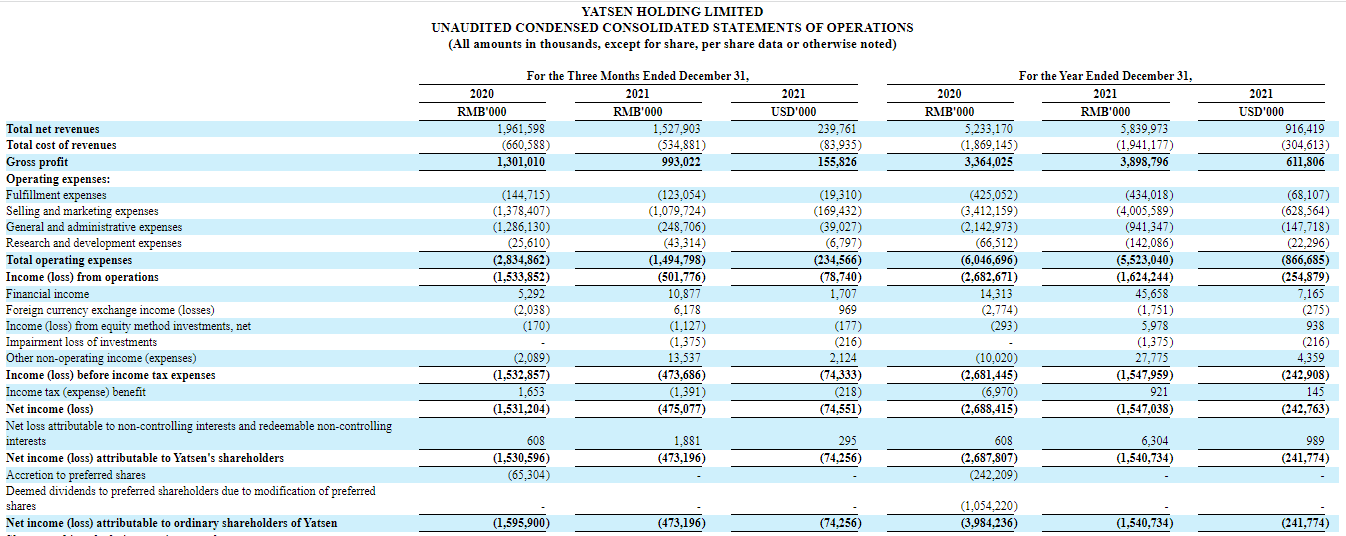The image size is (1346, 536).
Task: Click the 'Total operating expenses' label
Action: [x=68, y=260]
